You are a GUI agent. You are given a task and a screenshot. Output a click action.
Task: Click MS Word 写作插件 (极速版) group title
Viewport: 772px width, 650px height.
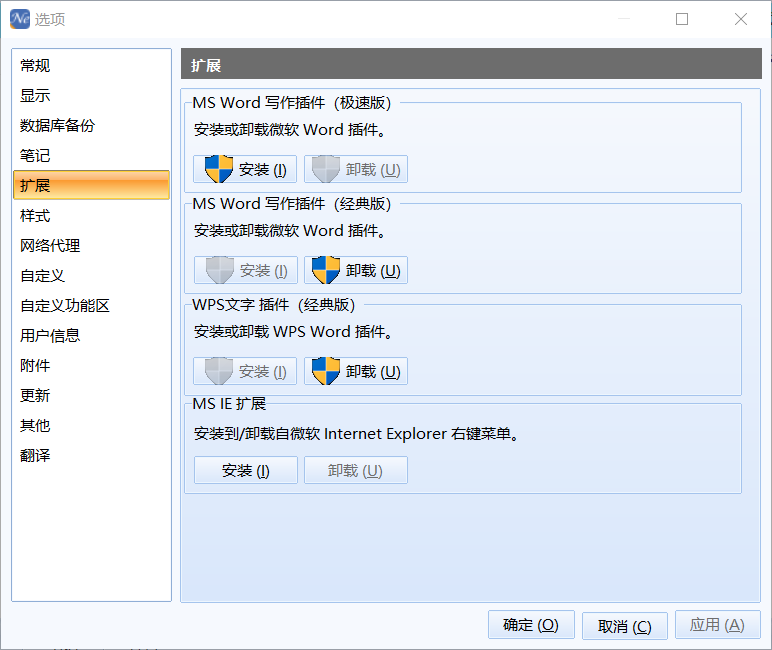click(291, 103)
